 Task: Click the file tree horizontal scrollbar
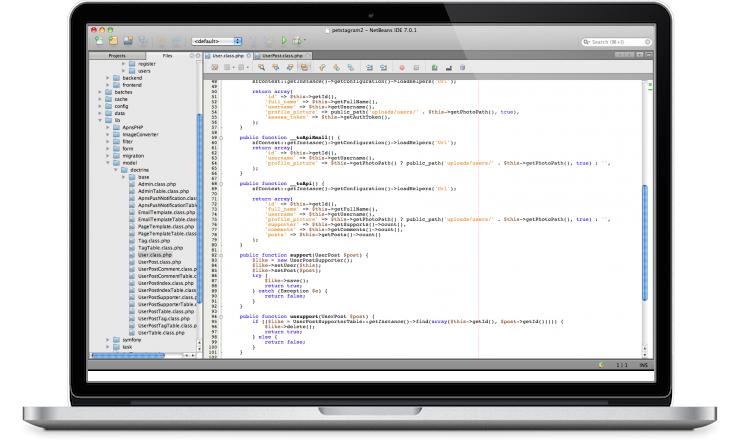coord(128,355)
